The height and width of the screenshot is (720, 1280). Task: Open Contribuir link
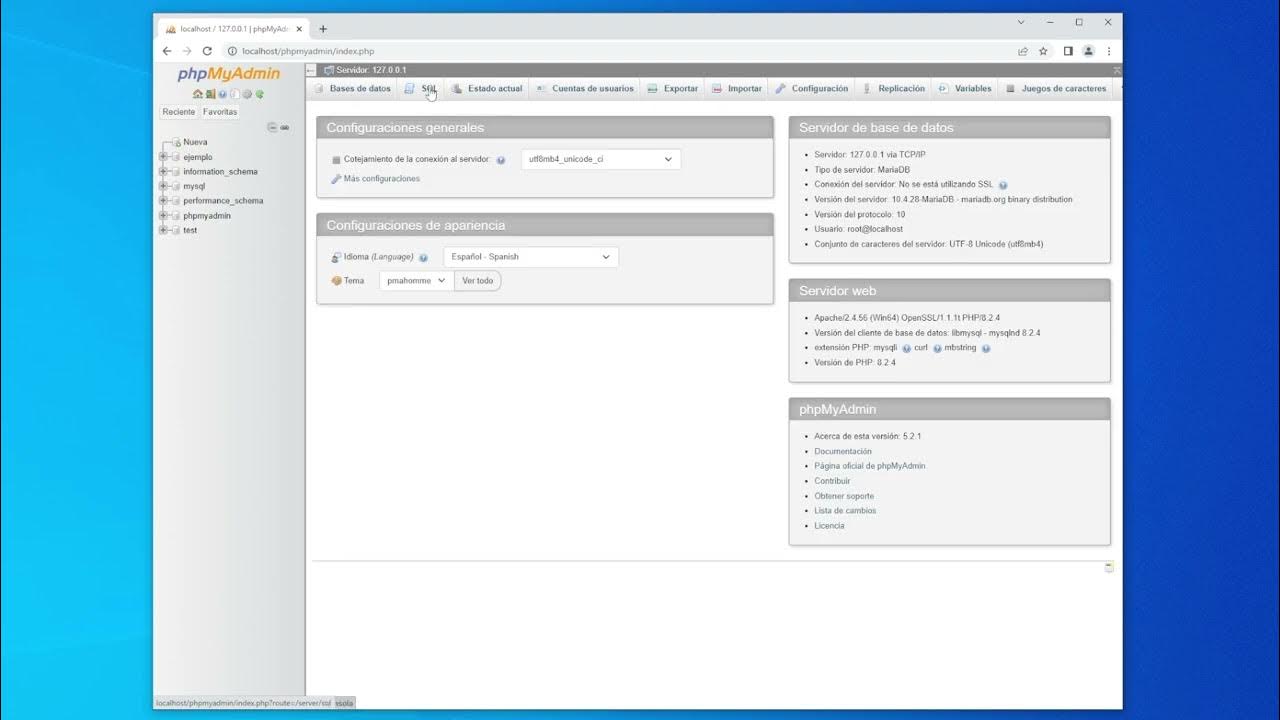click(832, 481)
